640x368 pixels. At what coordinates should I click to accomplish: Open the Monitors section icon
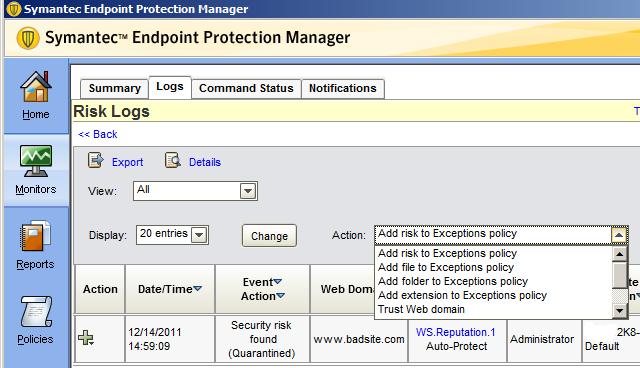[36, 161]
